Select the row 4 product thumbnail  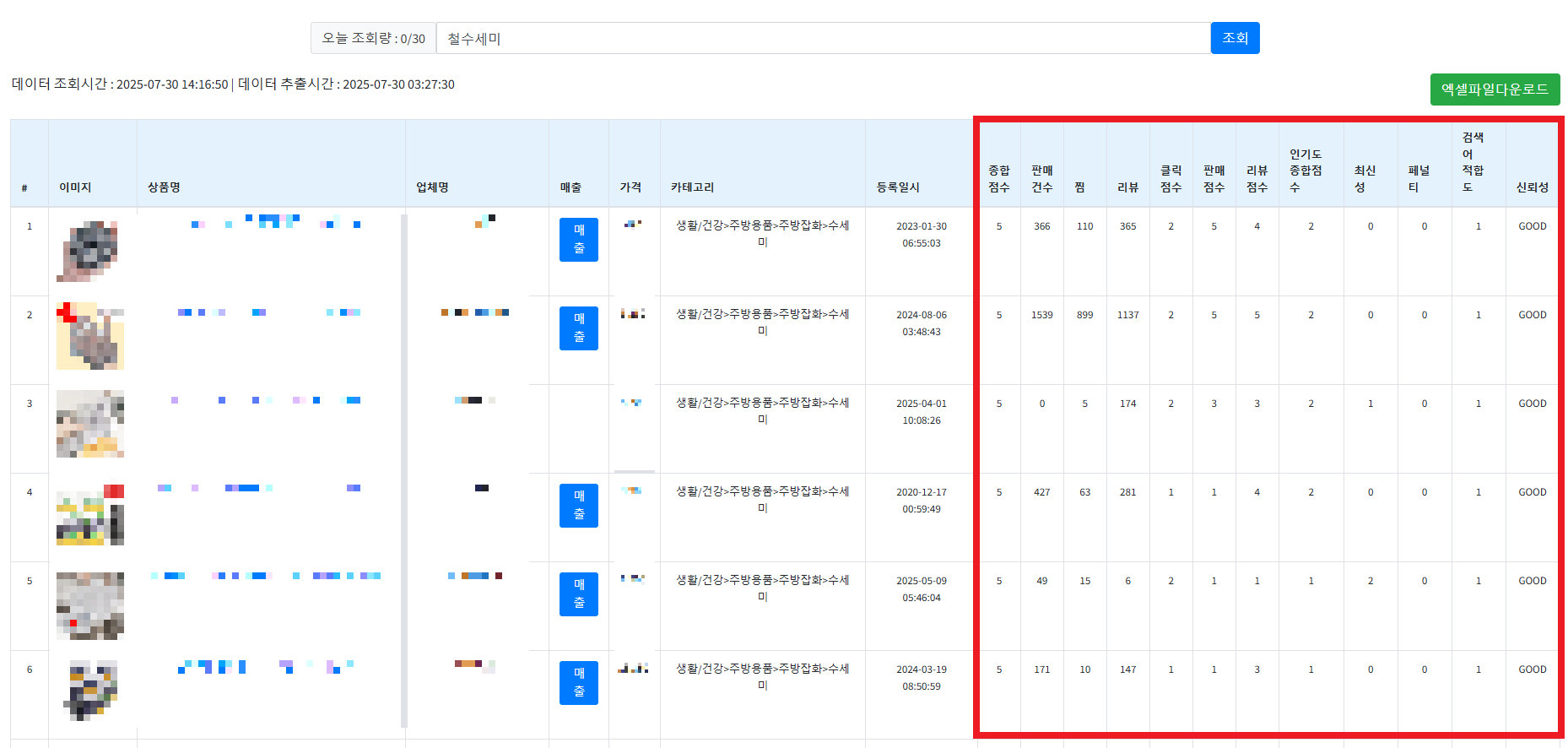[89, 515]
